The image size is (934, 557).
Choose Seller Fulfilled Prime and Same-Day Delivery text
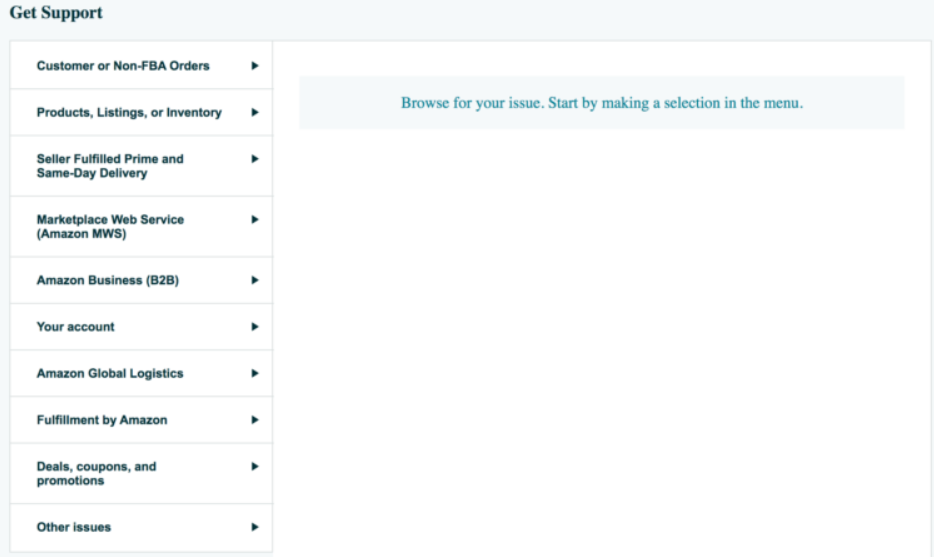tap(110, 166)
